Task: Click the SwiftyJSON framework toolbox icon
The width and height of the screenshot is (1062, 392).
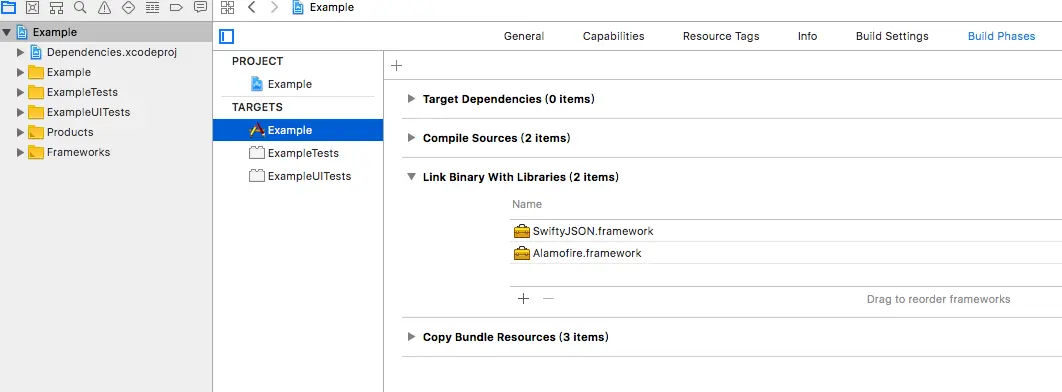Action: tap(522, 231)
